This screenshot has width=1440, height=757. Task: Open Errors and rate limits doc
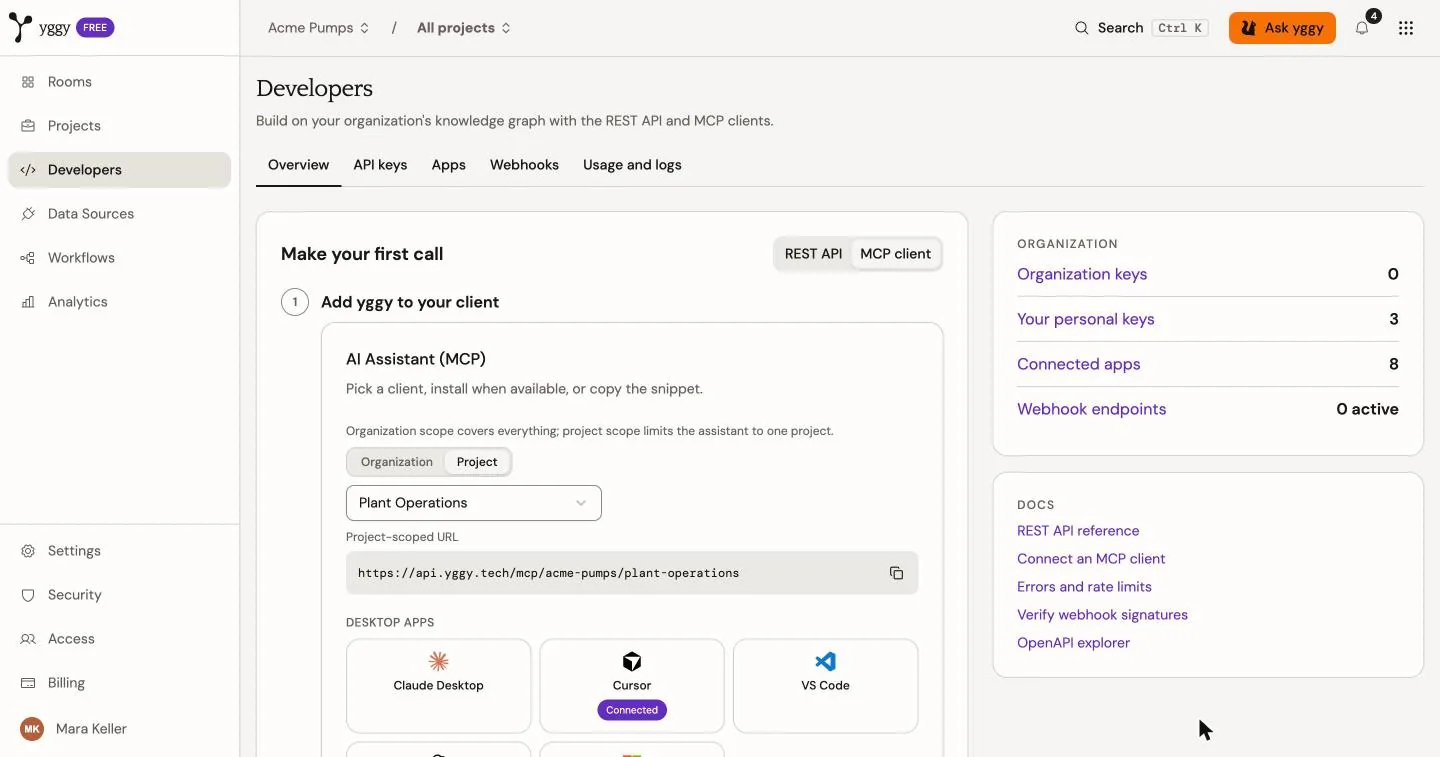point(1084,587)
